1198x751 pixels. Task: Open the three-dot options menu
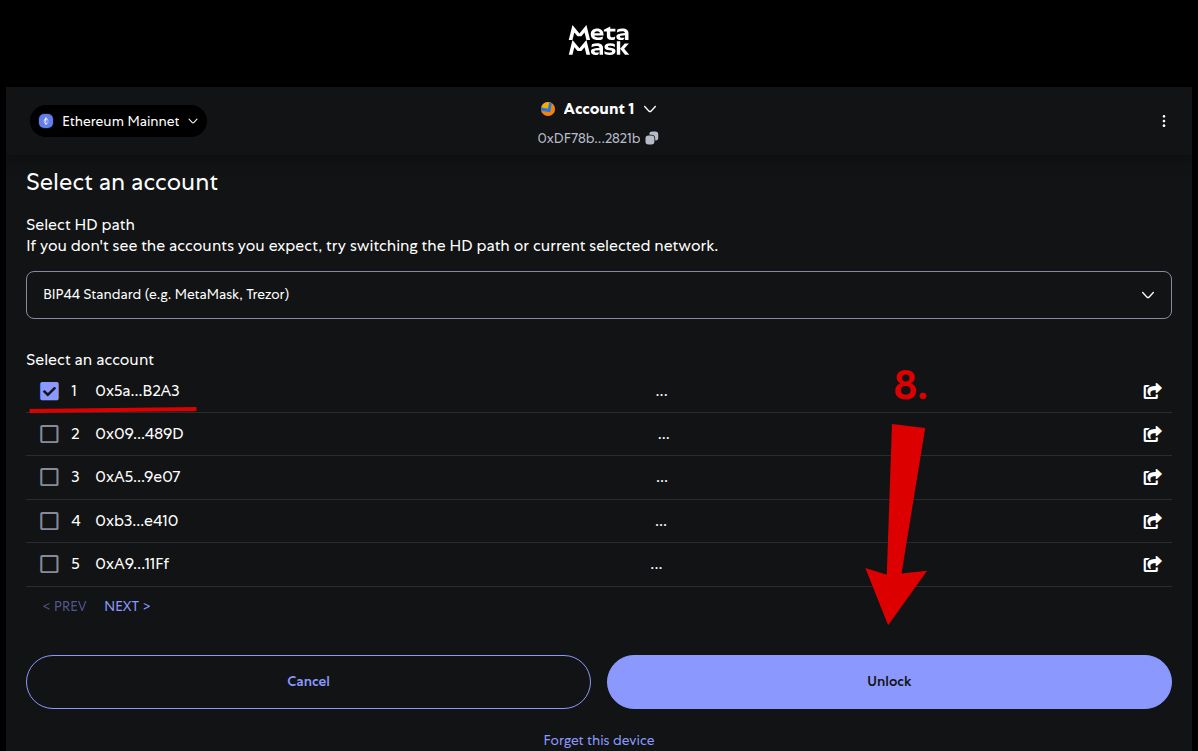tap(1163, 120)
